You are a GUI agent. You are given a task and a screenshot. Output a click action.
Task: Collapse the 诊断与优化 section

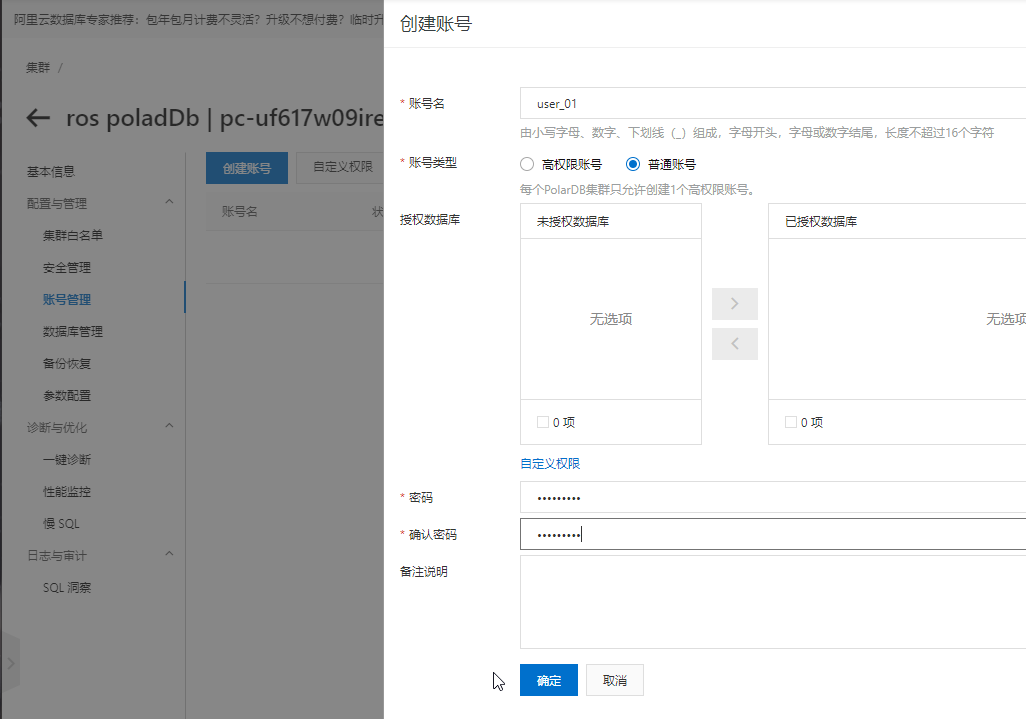pos(169,427)
